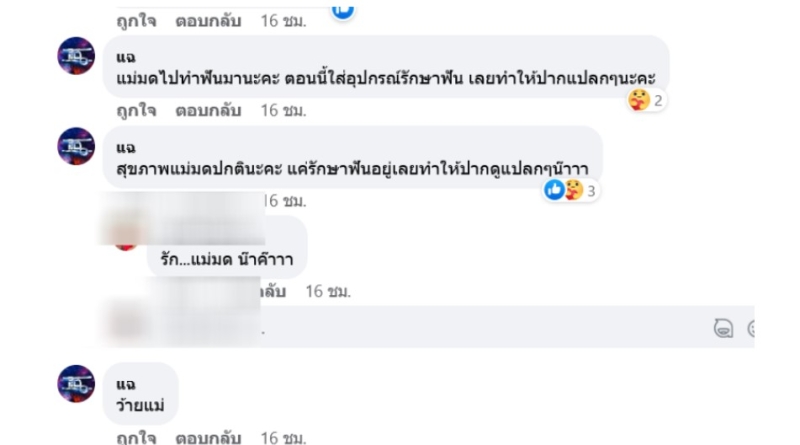Click avatar of comment about ใส่อุปกรณ์รักษาฟัน
800x445 pixels.
(76, 56)
